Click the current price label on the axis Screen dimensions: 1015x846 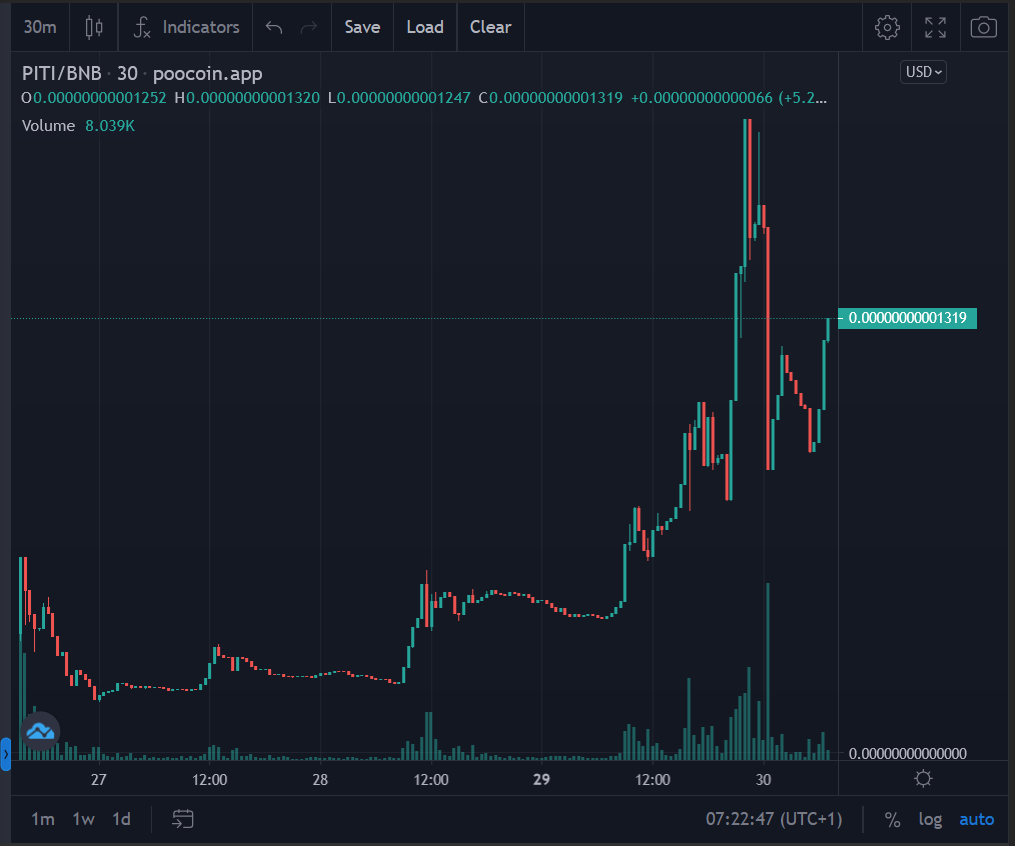(906, 318)
